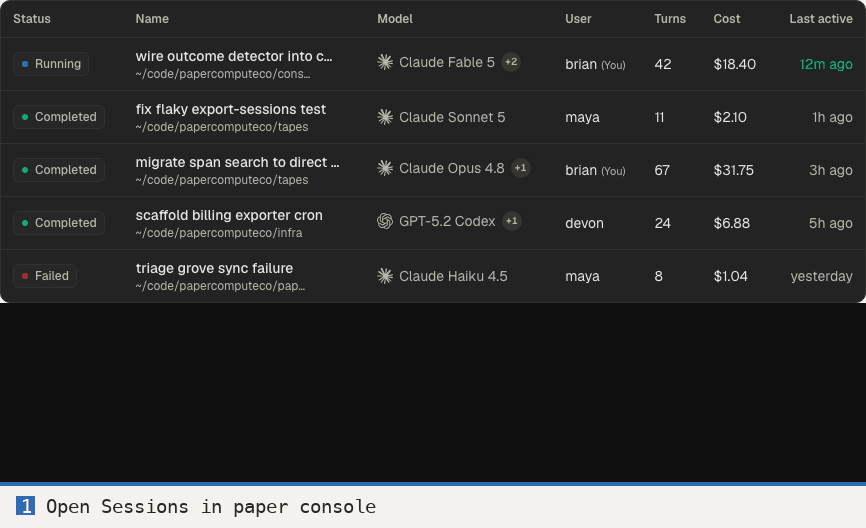Click Completed badge for scaffold billing exporter cron
Viewport: 866px width, 528px height.
[x=59, y=223]
